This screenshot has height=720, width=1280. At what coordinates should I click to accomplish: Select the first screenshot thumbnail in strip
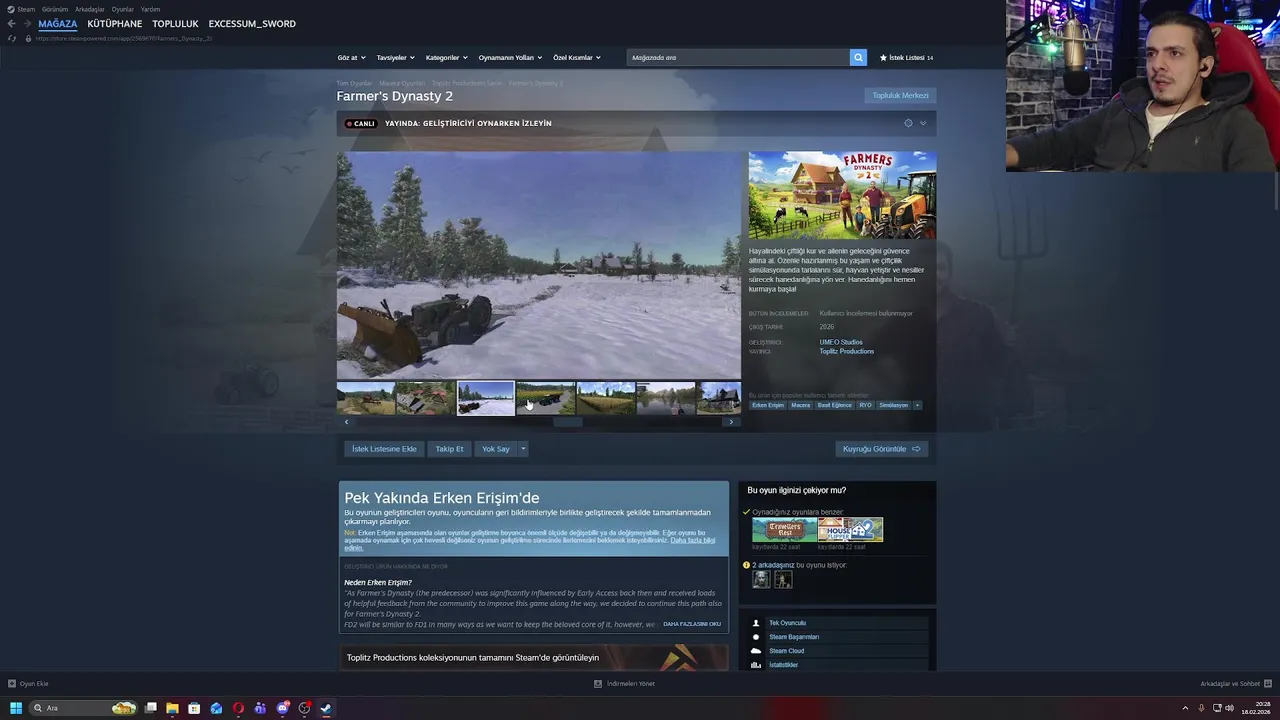[365, 398]
